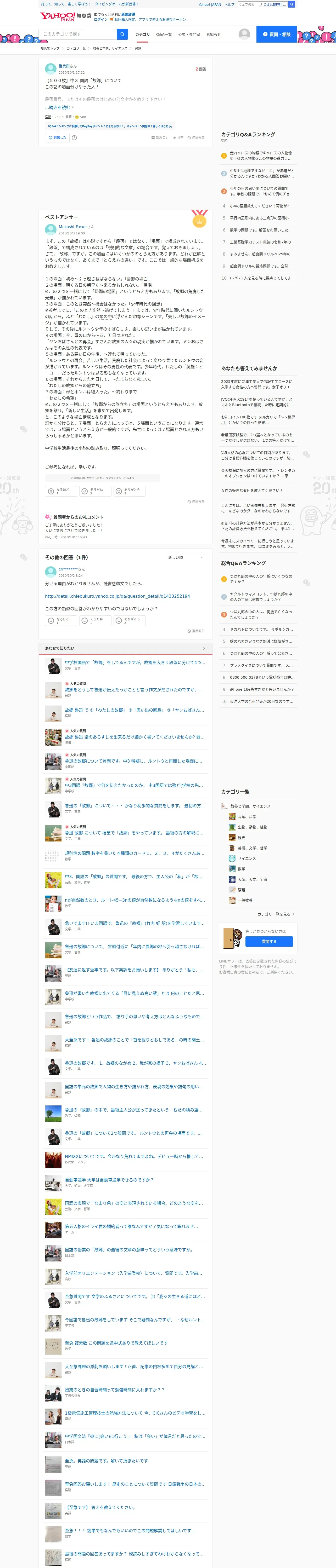Select the 公式・専門家 tab

(189, 35)
